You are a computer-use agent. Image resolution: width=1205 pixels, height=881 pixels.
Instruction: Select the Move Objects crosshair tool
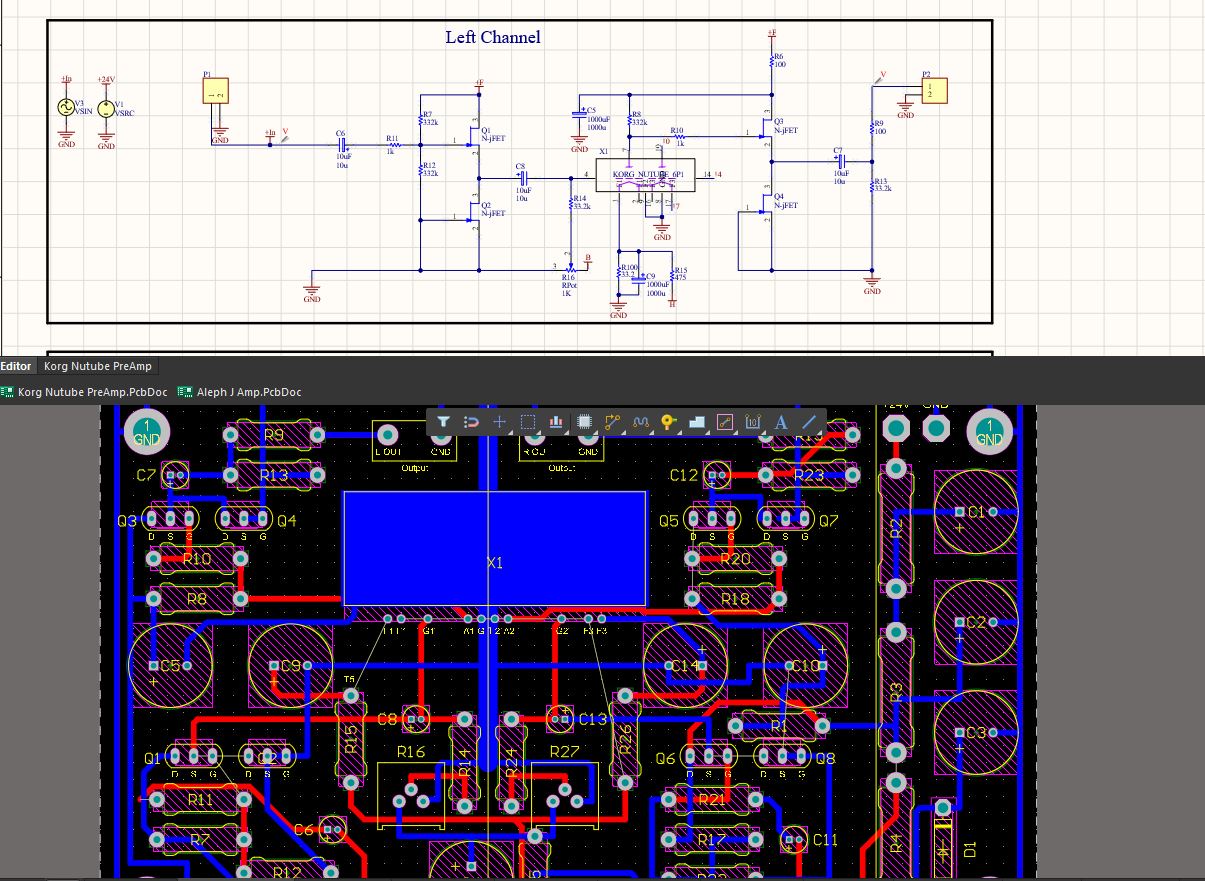(x=499, y=422)
